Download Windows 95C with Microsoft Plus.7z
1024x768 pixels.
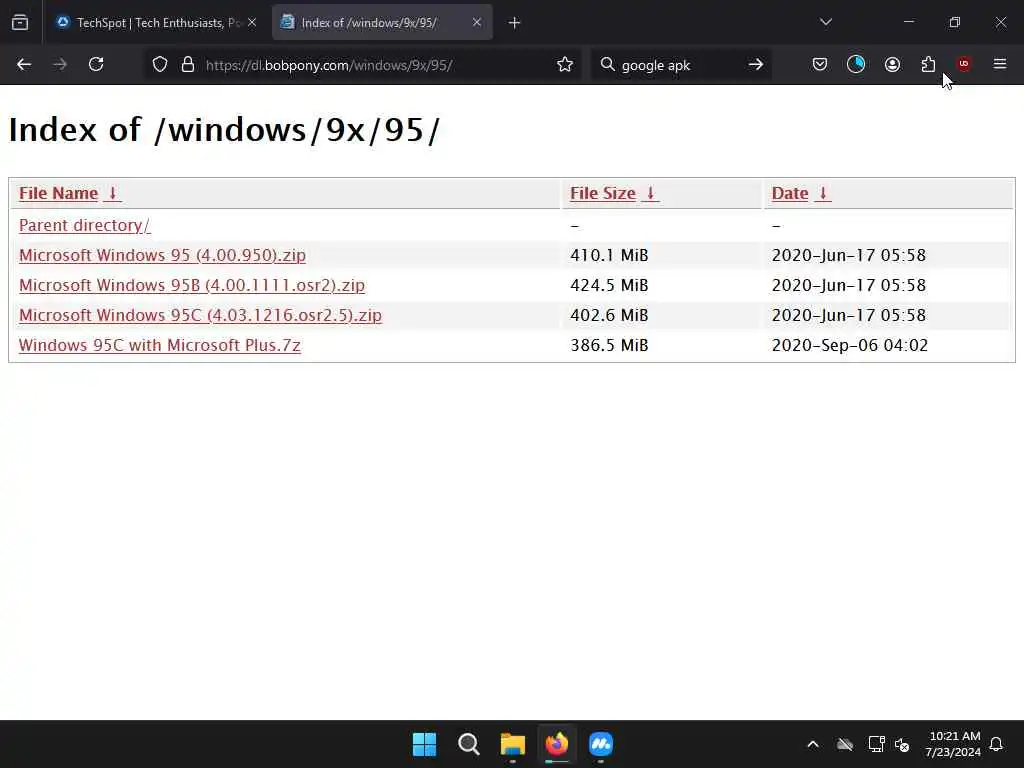click(x=159, y=345)
